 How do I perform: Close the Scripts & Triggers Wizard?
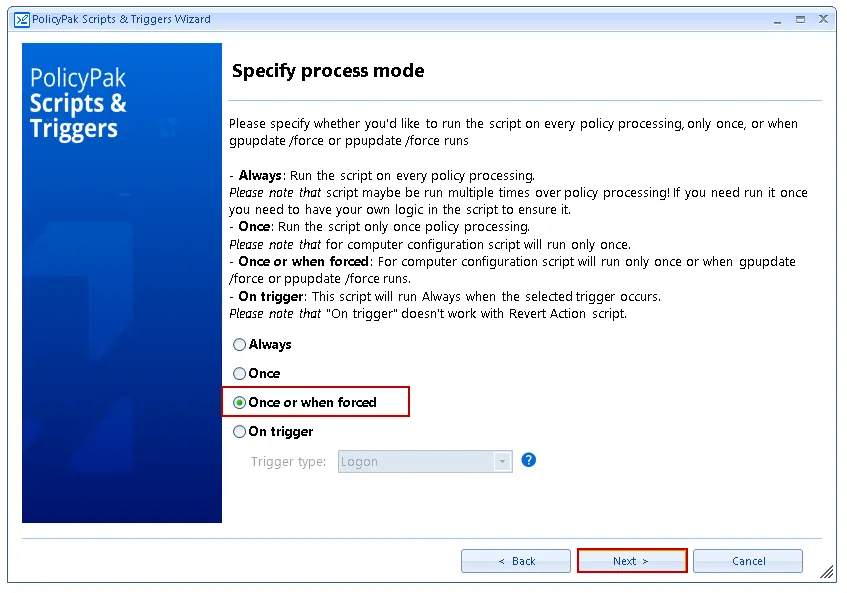pyautogui.click(x=823, y=19)
